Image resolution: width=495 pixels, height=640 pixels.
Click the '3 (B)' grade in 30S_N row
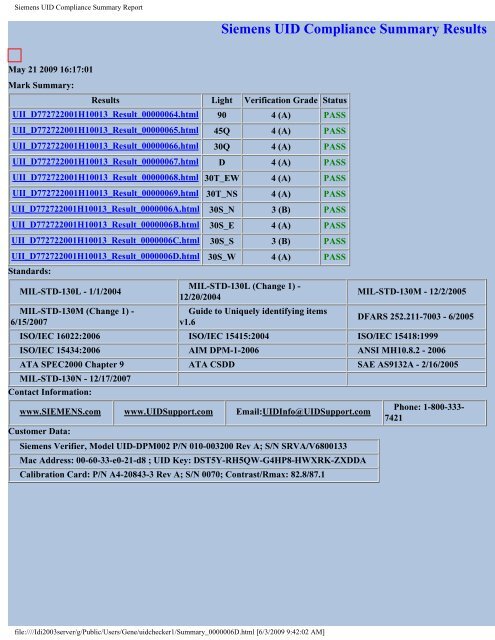[281, 210]
